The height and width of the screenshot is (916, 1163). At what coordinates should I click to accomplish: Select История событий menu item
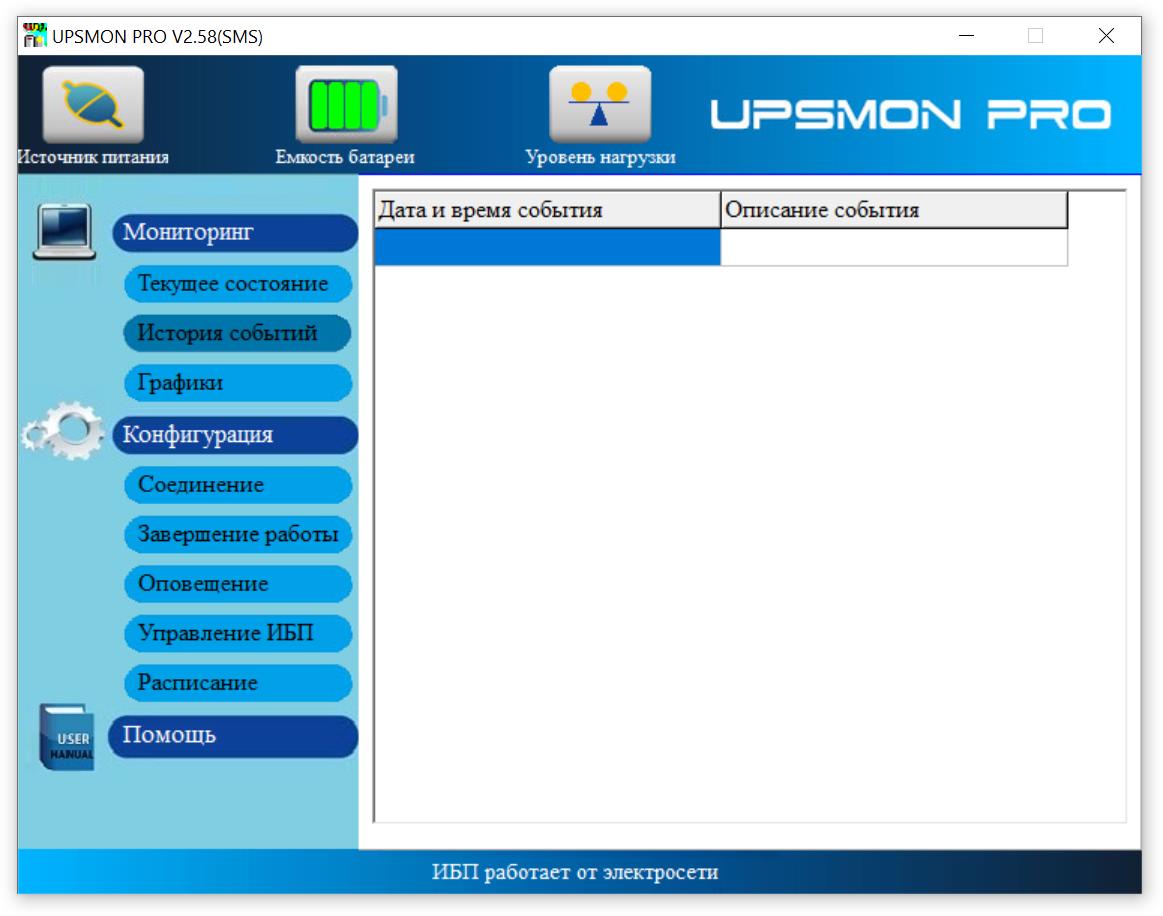click(237, 333)
